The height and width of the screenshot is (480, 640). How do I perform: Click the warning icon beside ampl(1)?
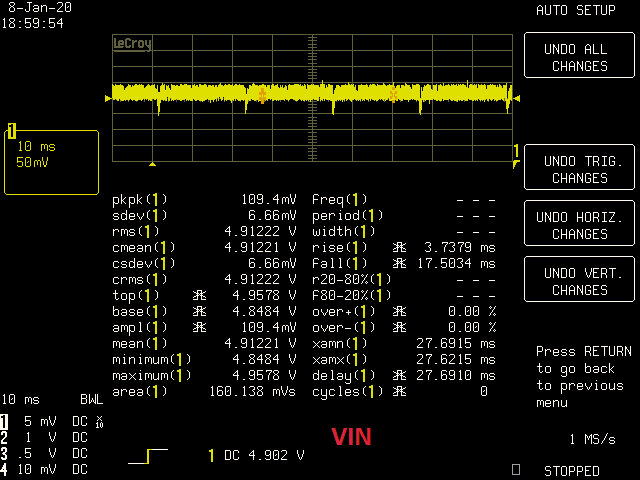(199, 327)
